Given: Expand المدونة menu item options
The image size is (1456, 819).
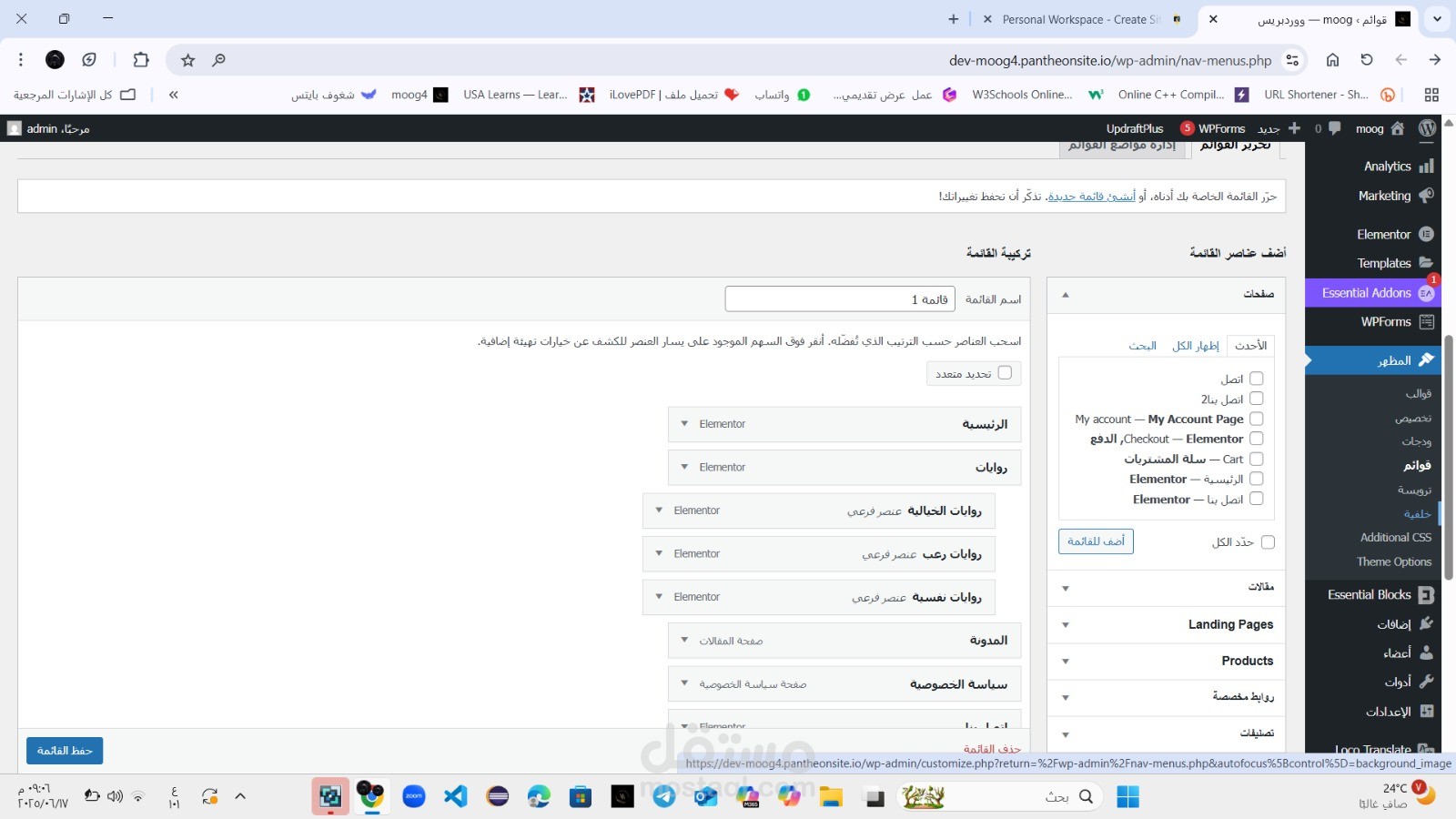Looking at the screenshot, I should (x=685, y=641).
